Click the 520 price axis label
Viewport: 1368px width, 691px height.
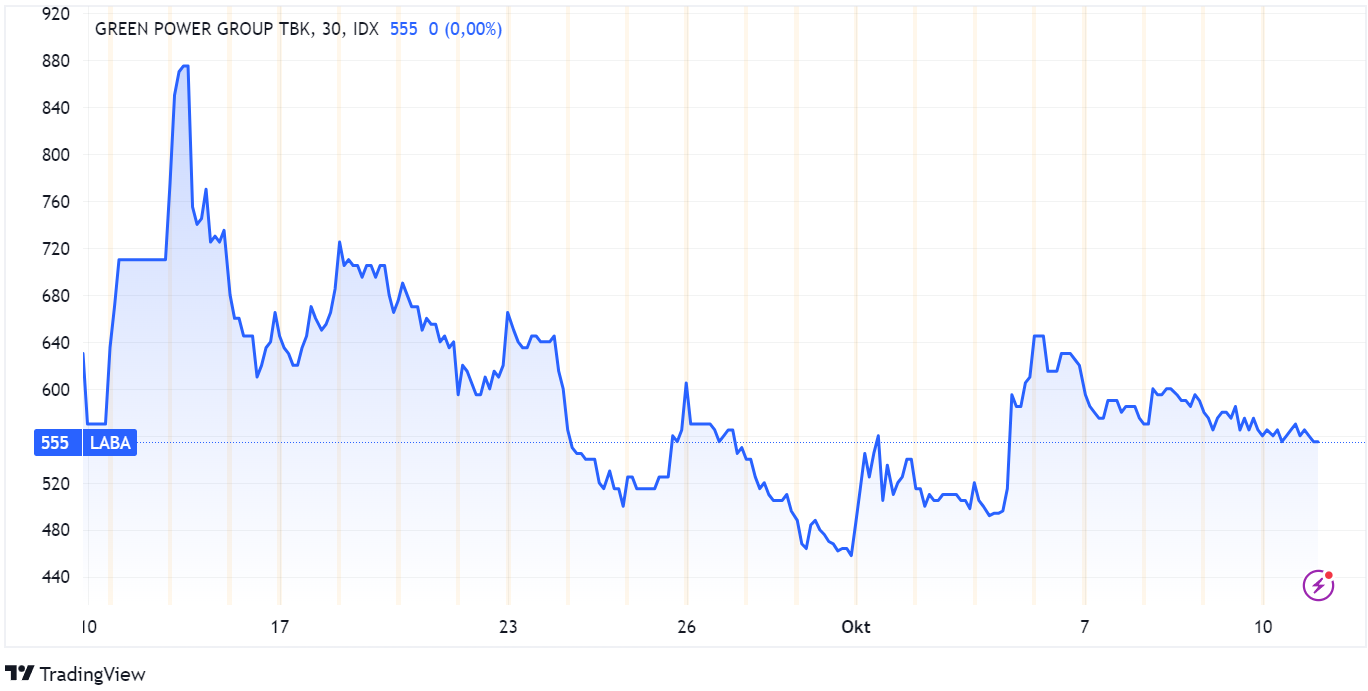click(55, 484)
